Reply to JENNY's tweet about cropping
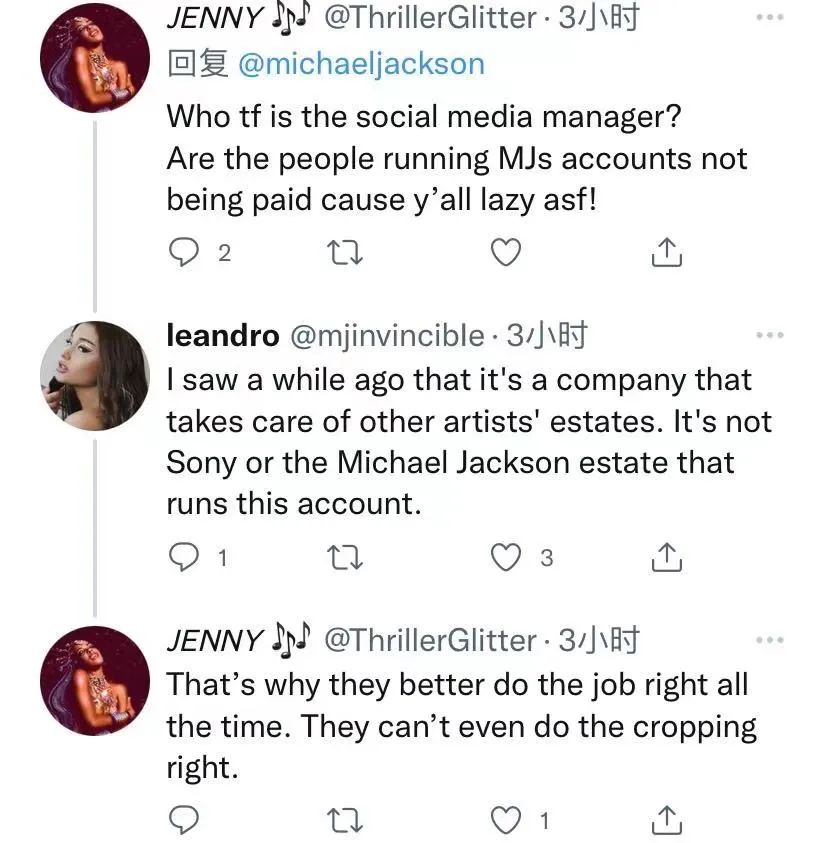Viewport: 828px width, 843px height. click(183, 821)
